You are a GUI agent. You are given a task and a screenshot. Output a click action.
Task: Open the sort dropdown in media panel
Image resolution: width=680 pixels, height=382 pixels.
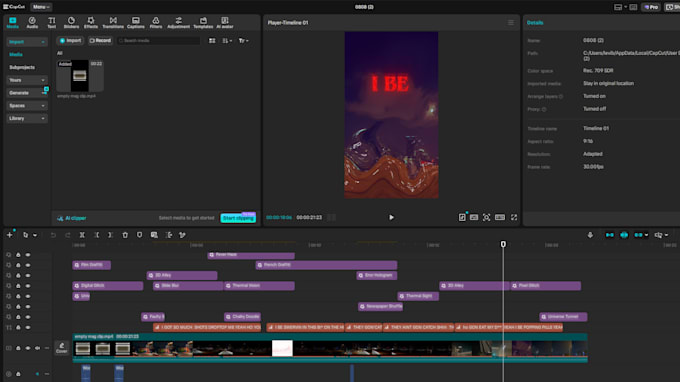(x=227, y=41)
